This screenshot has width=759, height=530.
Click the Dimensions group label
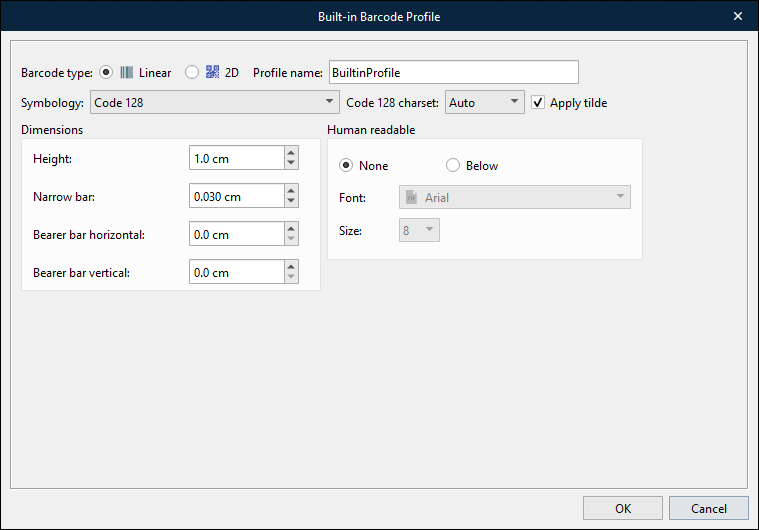click(52, 130)
